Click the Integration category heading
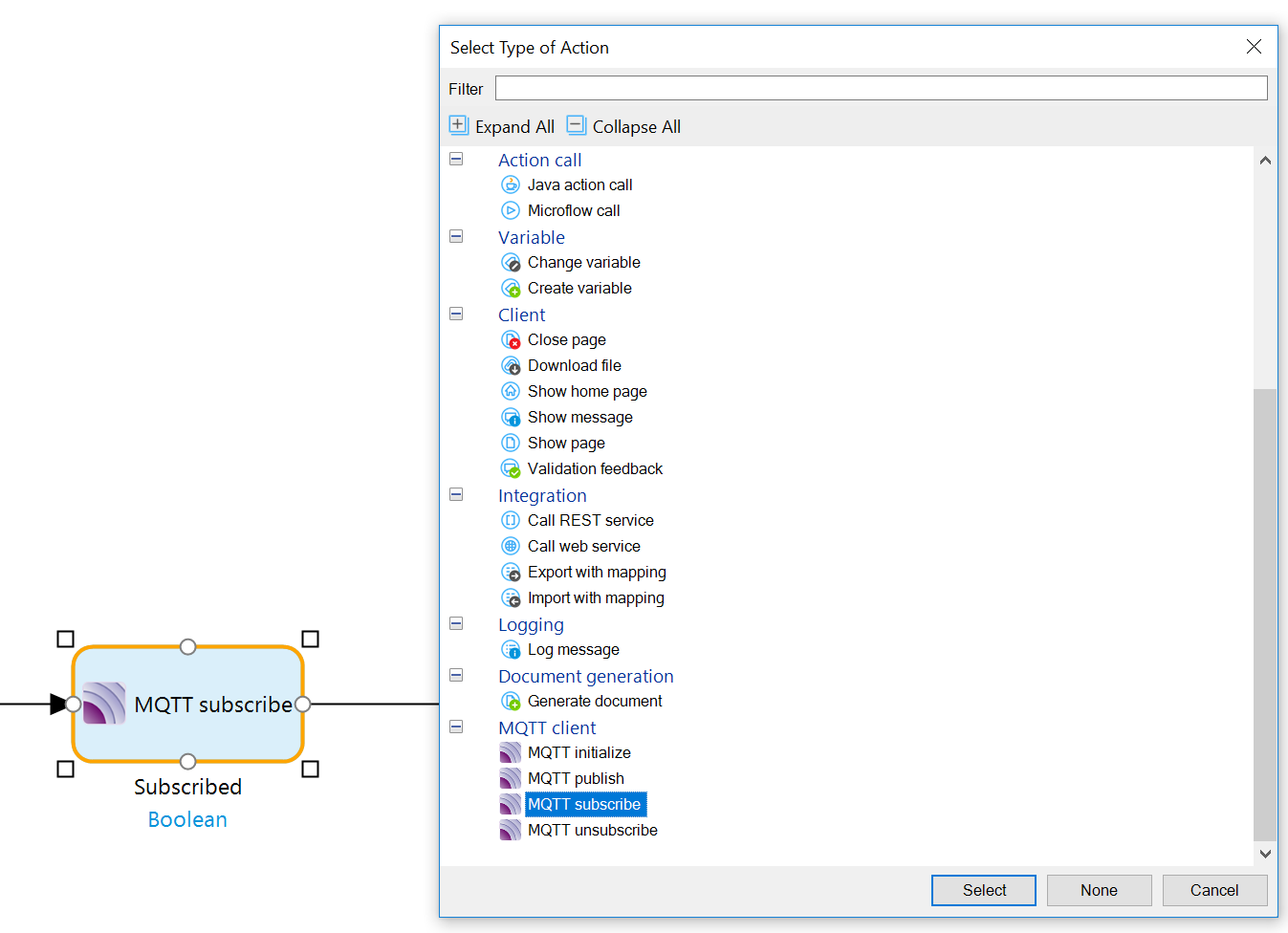Screen dimensions: 1288x933 (542, 495)
